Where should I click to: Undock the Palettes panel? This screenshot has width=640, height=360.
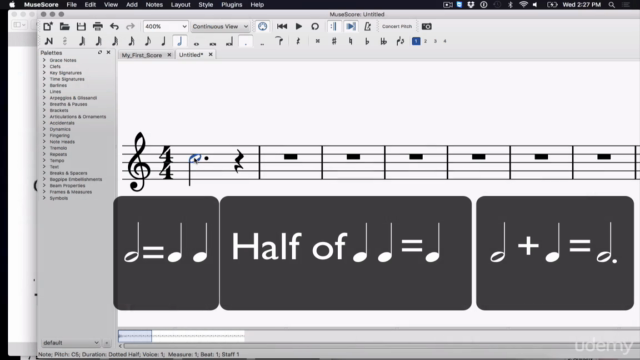tap(100, 52)
